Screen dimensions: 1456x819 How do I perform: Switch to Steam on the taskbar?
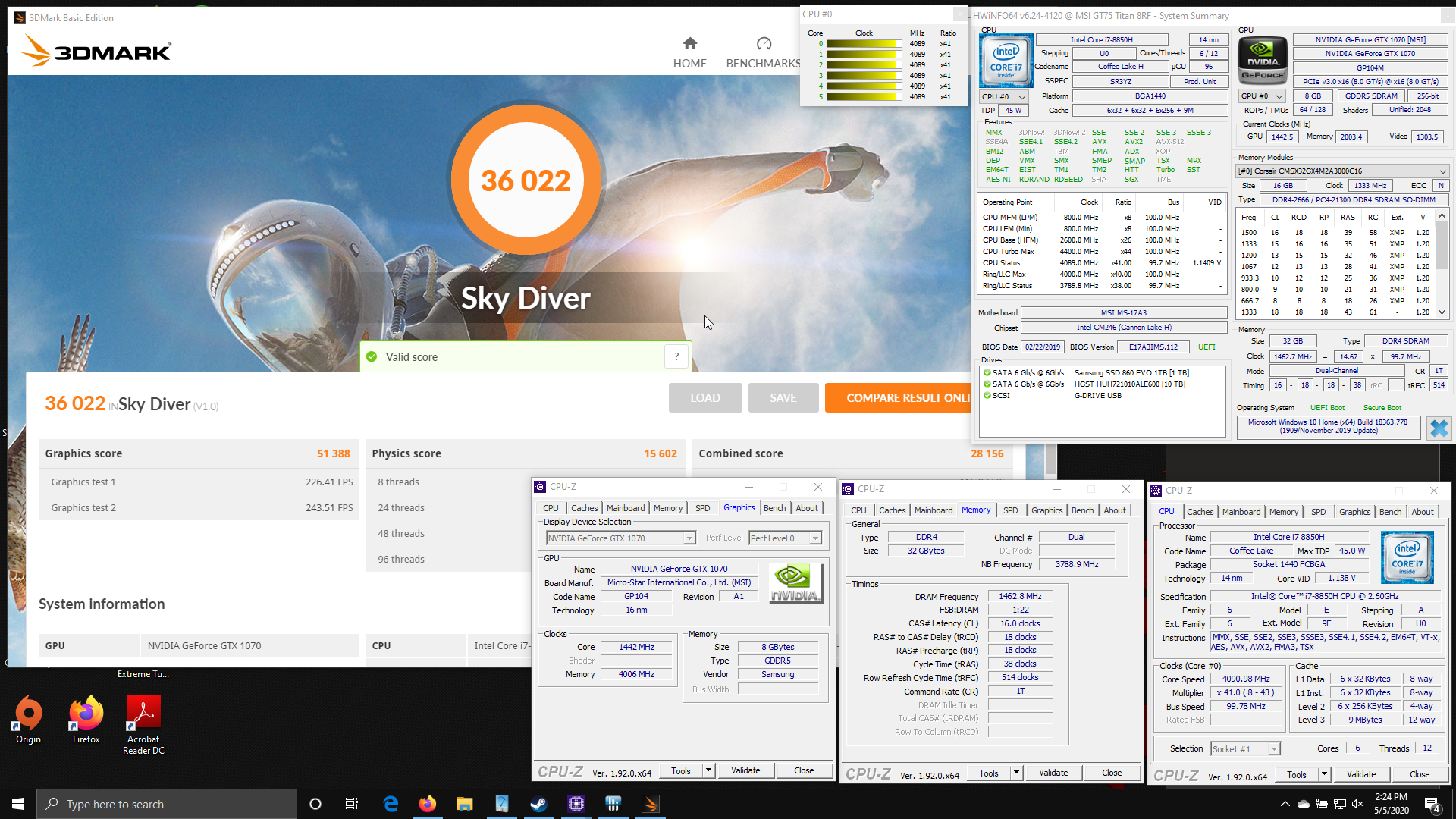coord(538,804)
